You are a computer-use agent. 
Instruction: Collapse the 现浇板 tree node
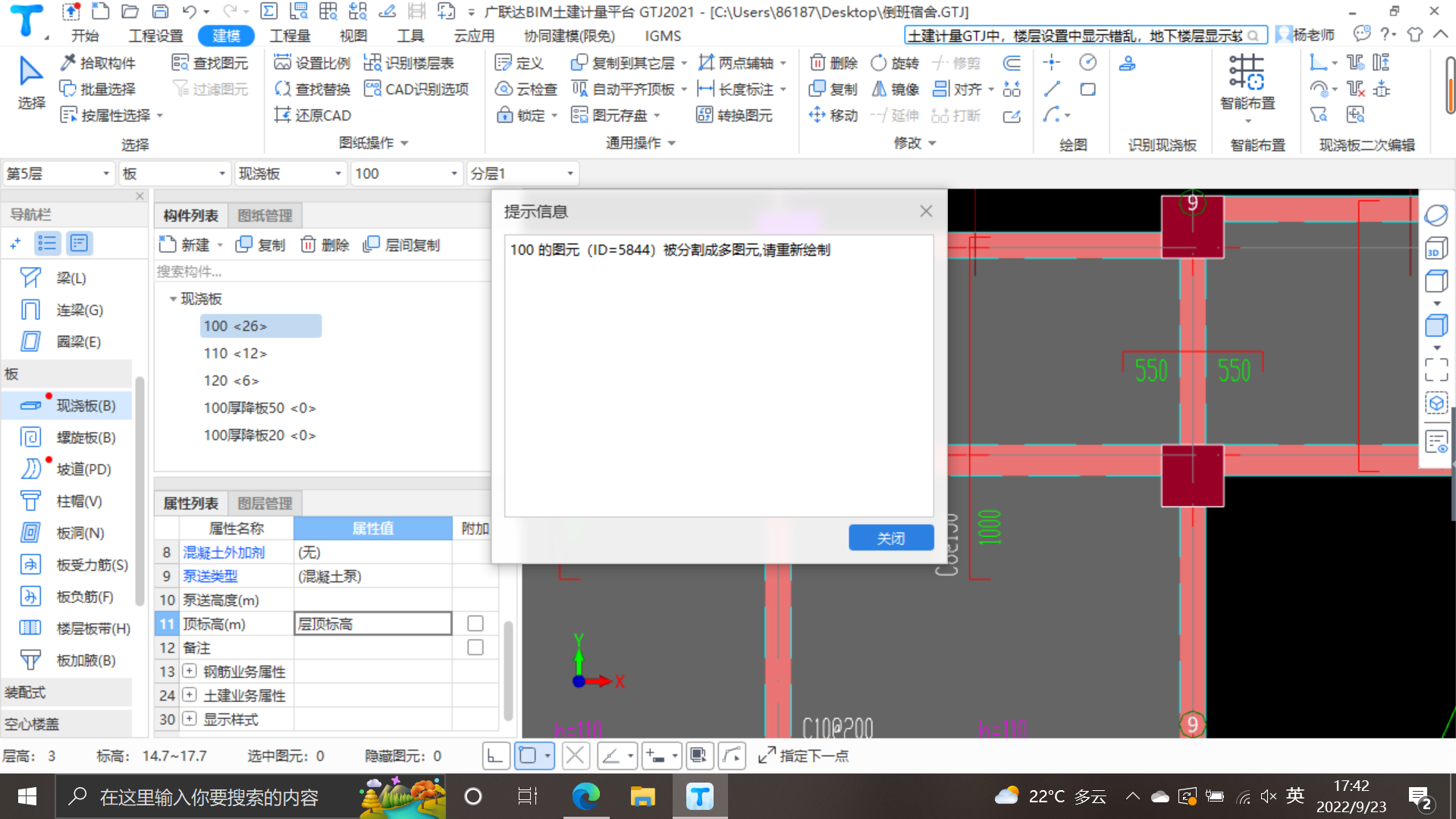[x=173, y=299]
